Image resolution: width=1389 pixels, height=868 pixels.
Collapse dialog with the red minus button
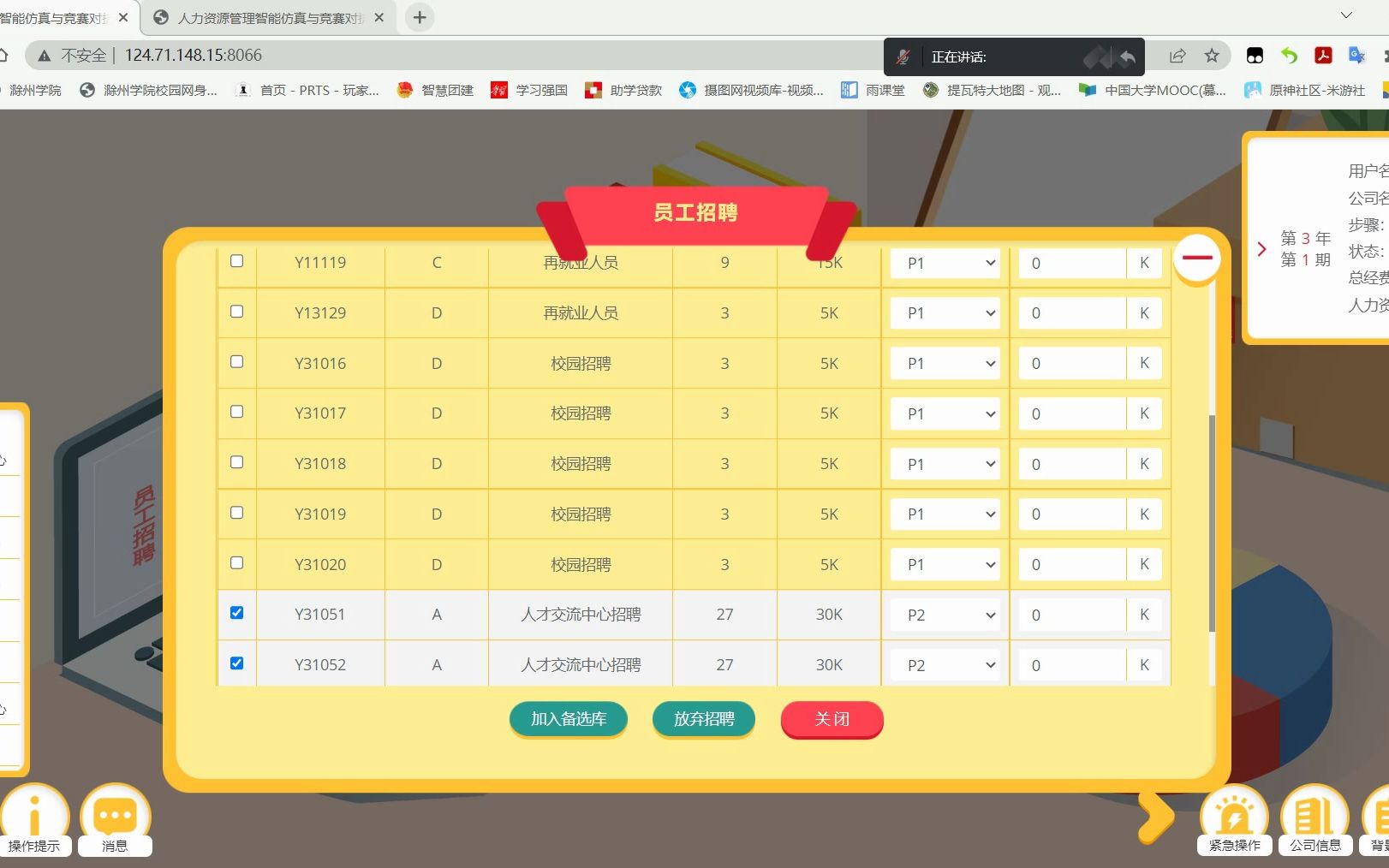[x=1196, y=257]
